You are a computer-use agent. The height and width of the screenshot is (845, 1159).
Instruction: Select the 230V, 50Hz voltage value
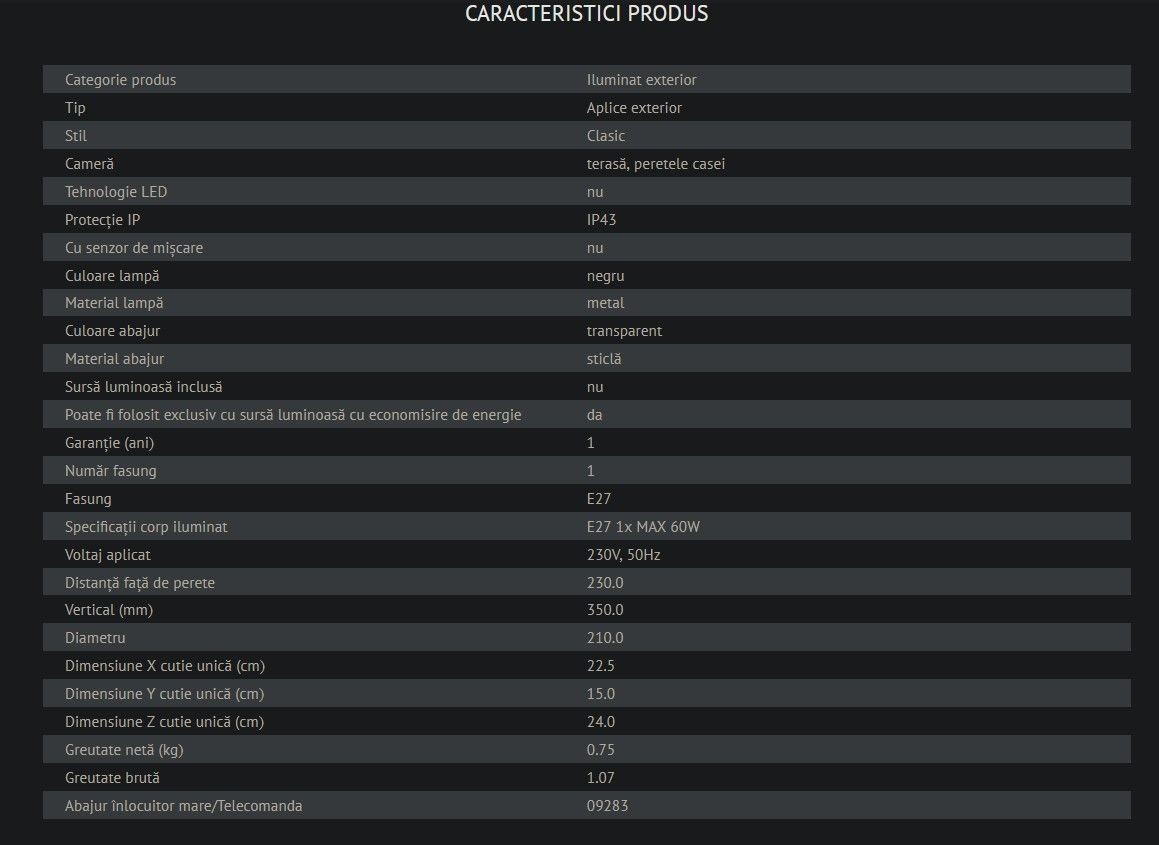point(624,555)
